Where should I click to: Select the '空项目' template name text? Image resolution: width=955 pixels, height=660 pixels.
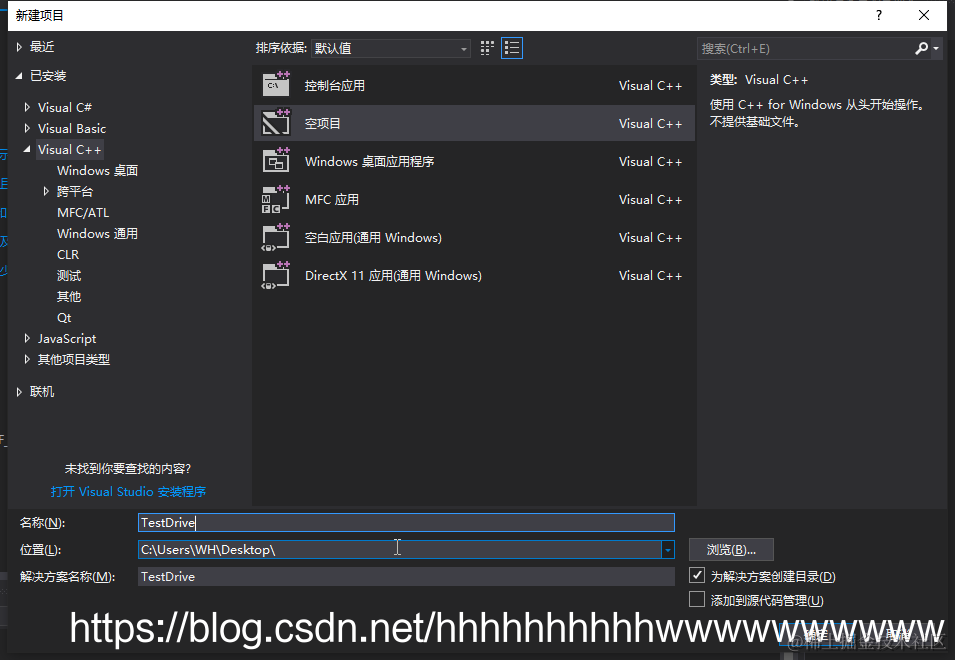[322, 123]
